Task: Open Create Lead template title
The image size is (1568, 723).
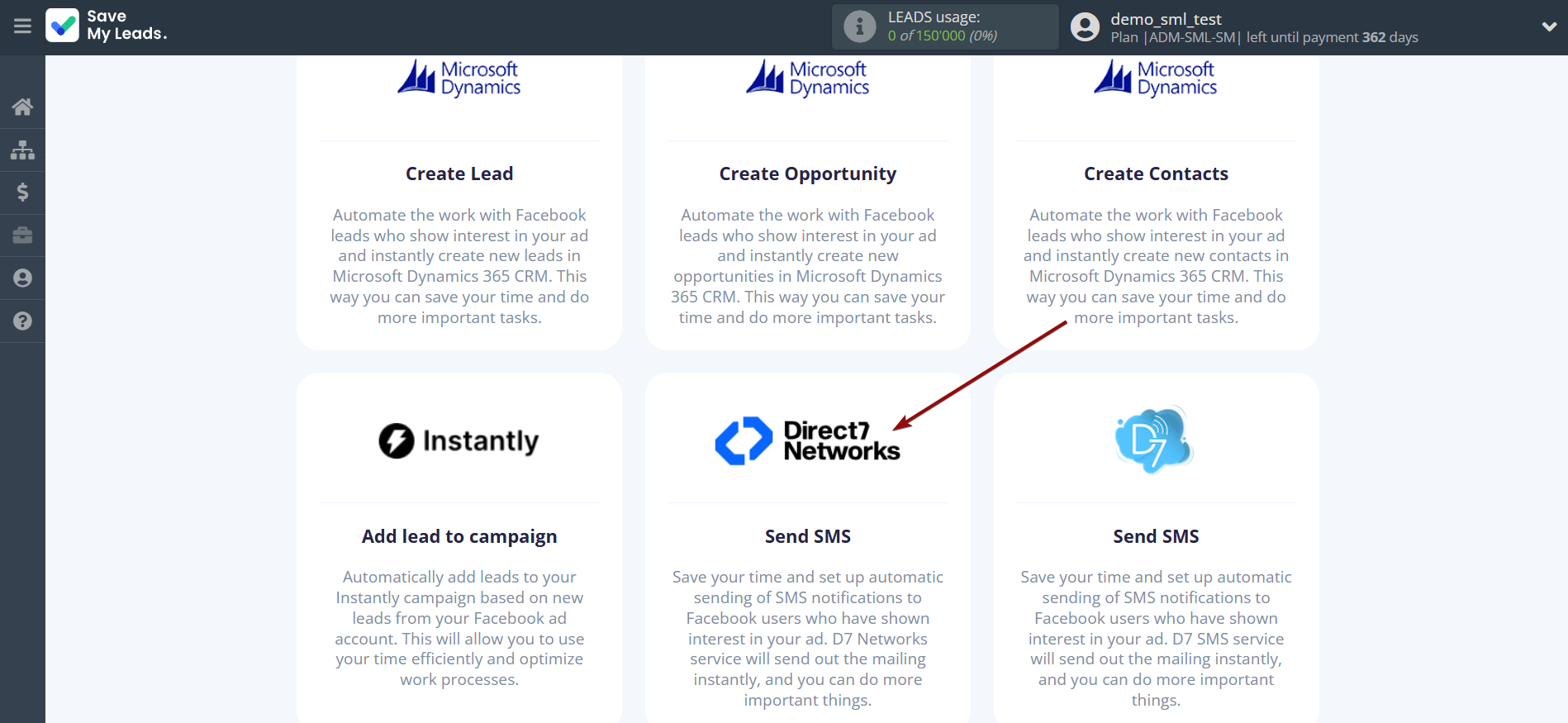Action: pyautogui.click(x=459, y=174)
